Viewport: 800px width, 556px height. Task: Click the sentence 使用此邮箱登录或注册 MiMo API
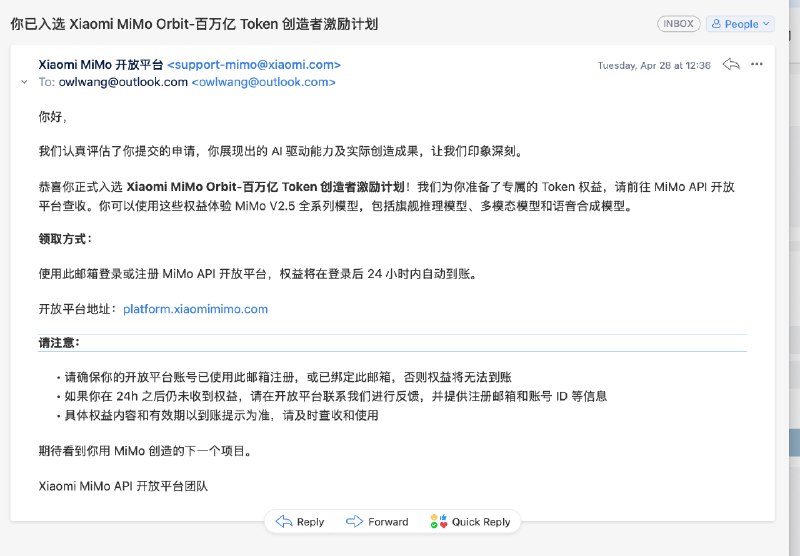258,274
